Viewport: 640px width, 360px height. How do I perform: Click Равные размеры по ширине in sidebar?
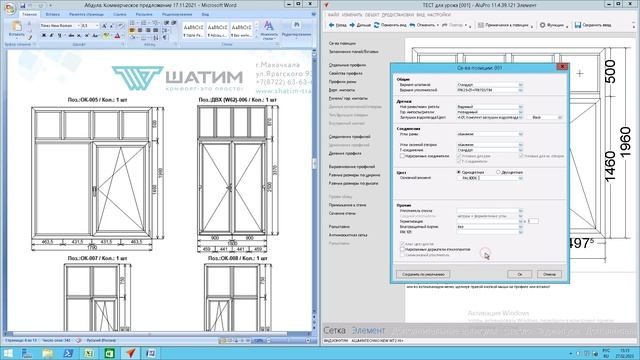tap(354, 175)
